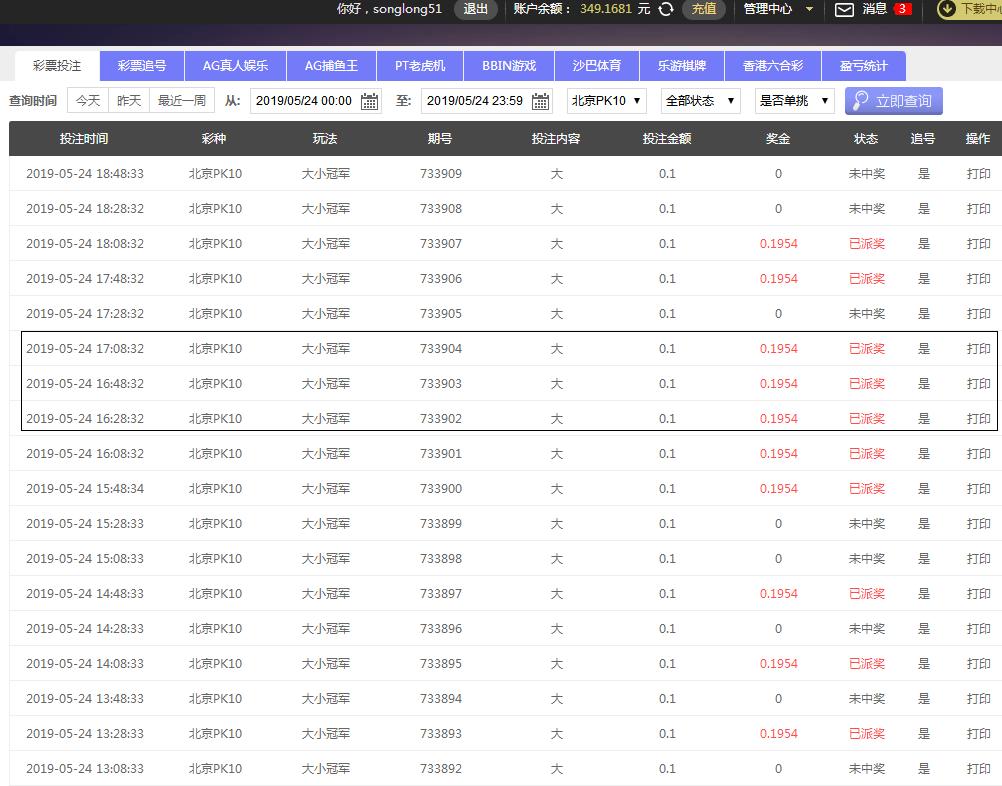Click 打印 for period 733904

(x=978, y=349)
